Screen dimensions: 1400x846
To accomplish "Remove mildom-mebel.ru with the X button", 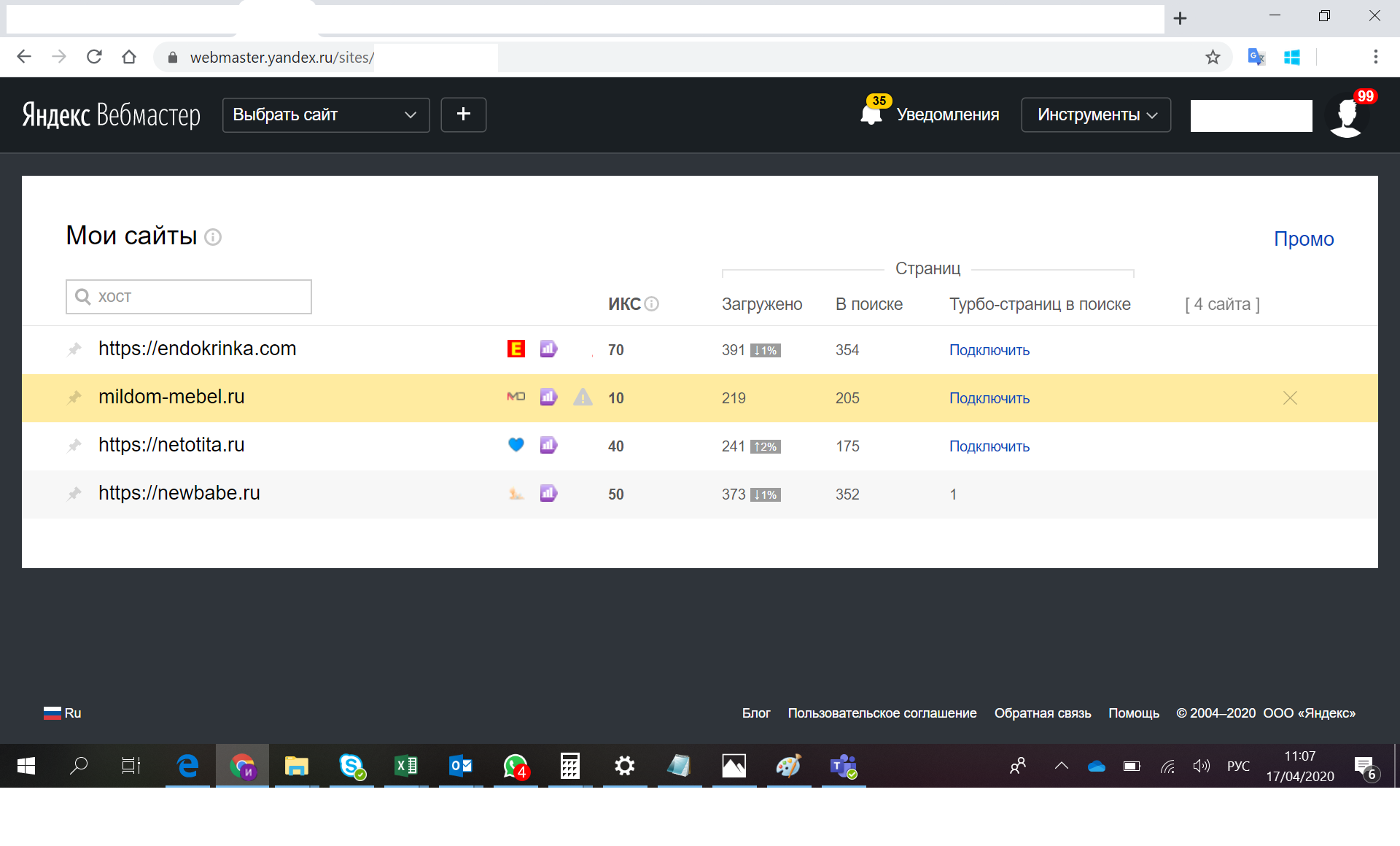I will pos(1290,397).
